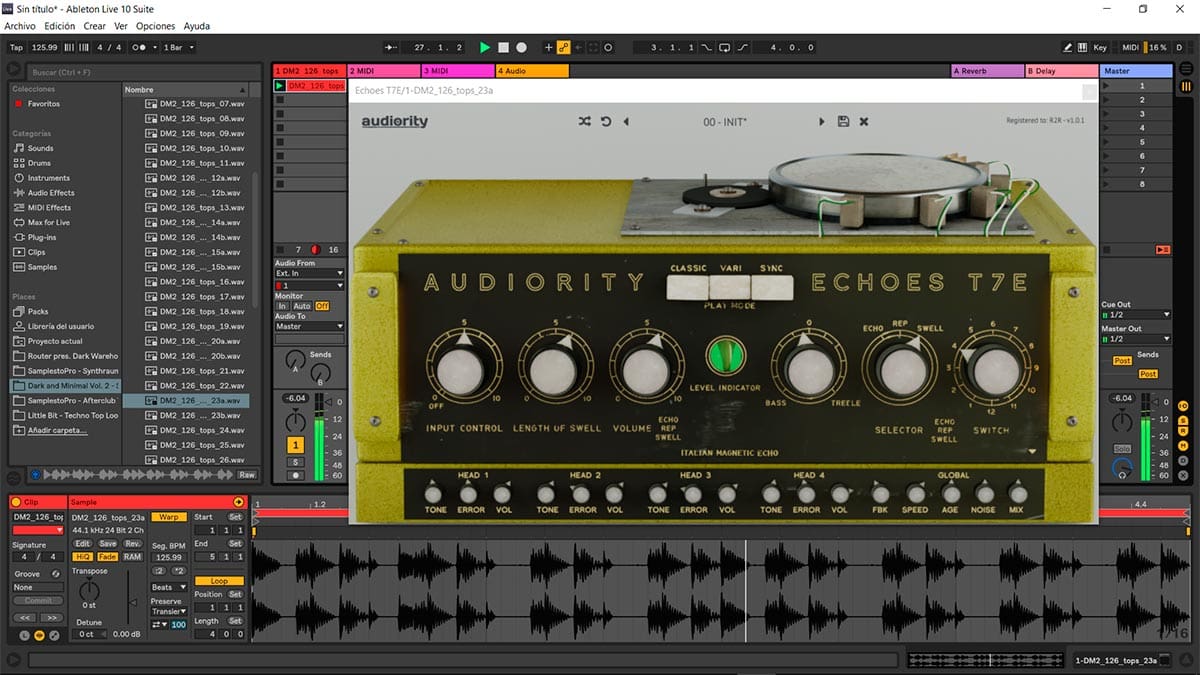Screen dimensions: 1200x675
Task: Select VARI play mode switch
Action: click(x=730, y=287)
